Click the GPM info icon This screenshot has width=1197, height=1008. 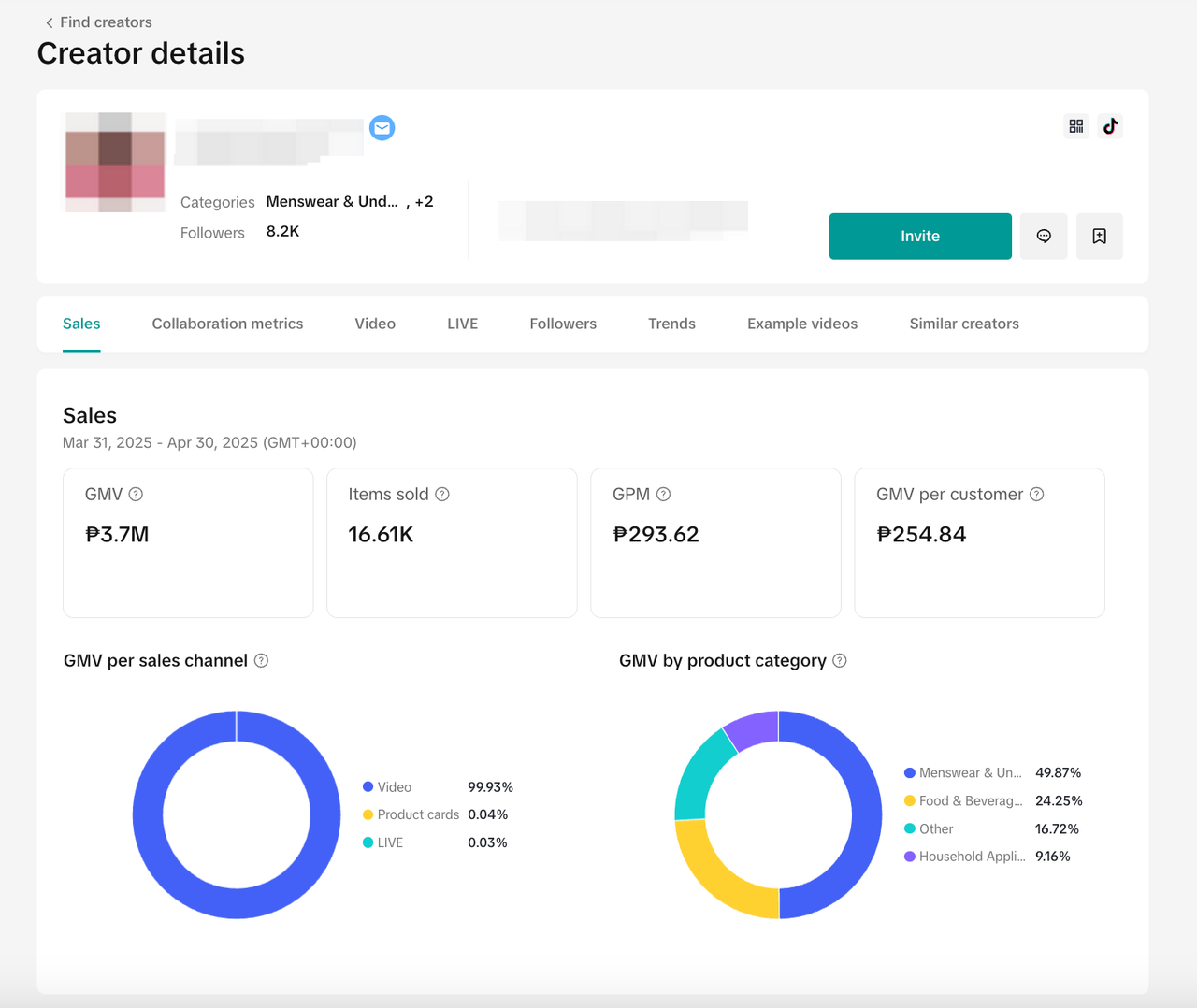663,495
